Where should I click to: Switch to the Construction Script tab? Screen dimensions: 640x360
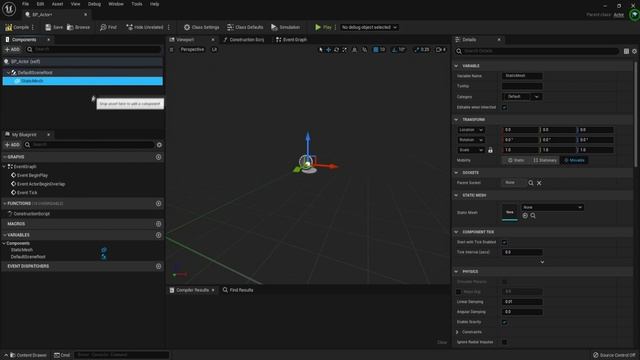tap(244, 40)
